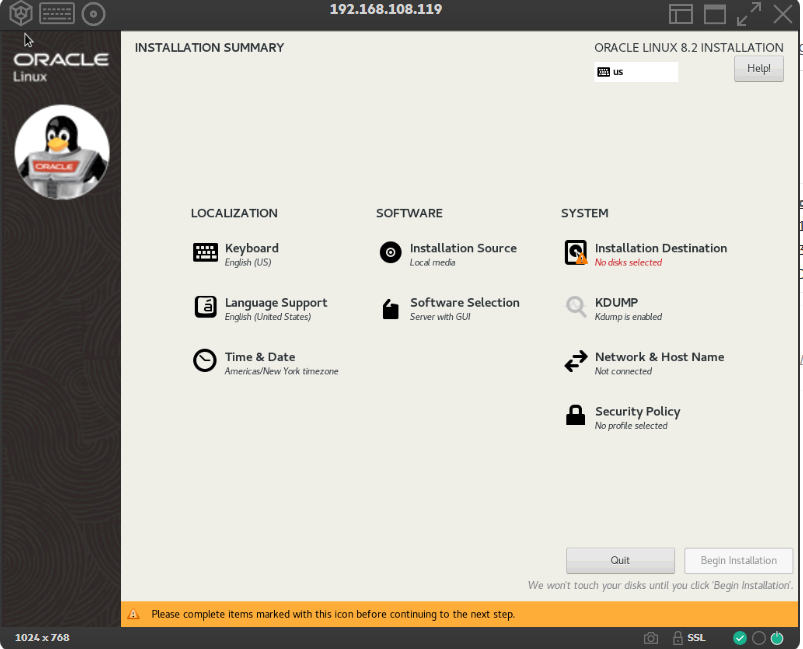
Task: Click the remote console hexagon logo icon
Action: click(21, 13)
